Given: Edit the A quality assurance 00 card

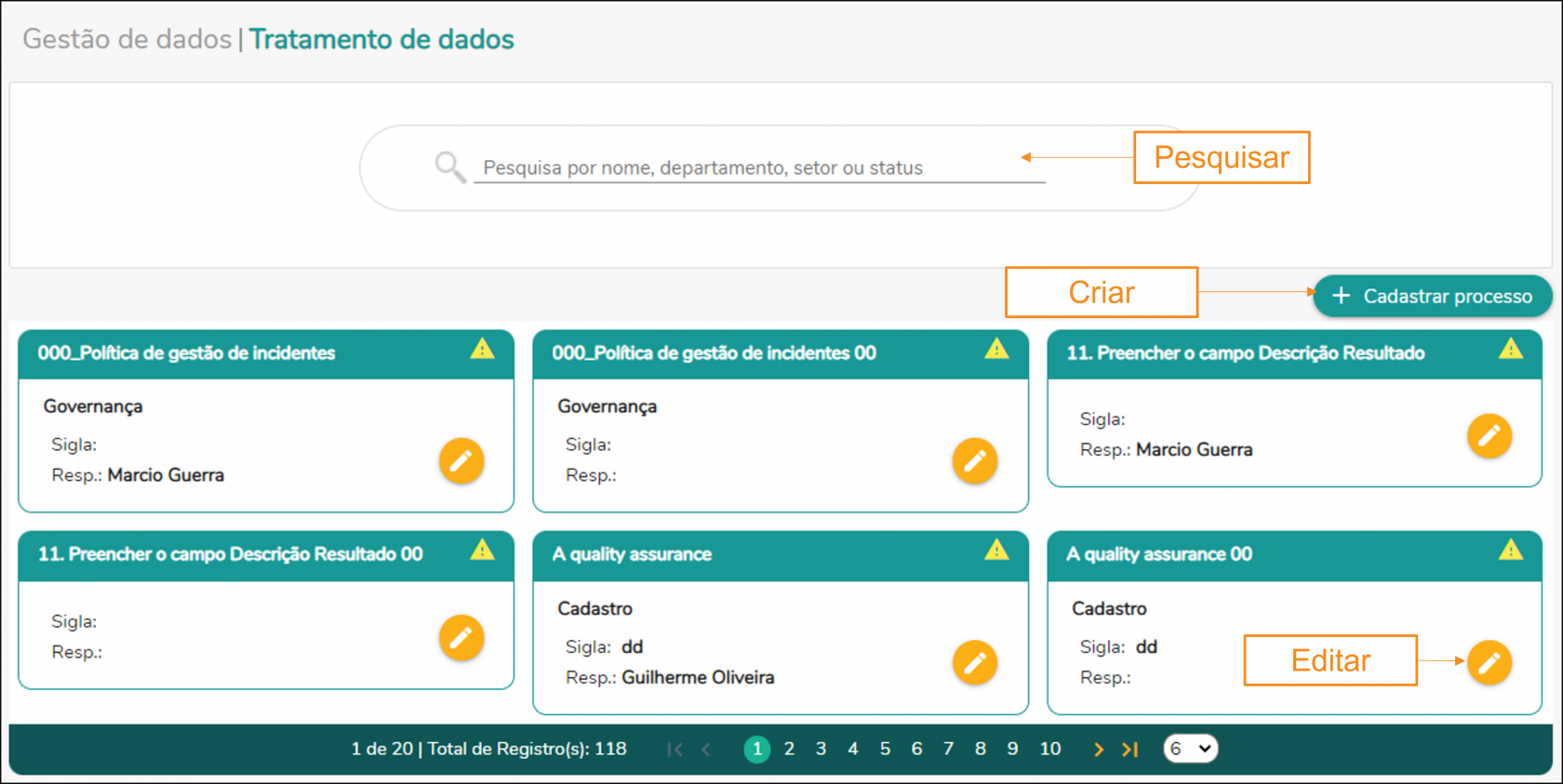Looking at the screenshot, I should click(1490, 662).
